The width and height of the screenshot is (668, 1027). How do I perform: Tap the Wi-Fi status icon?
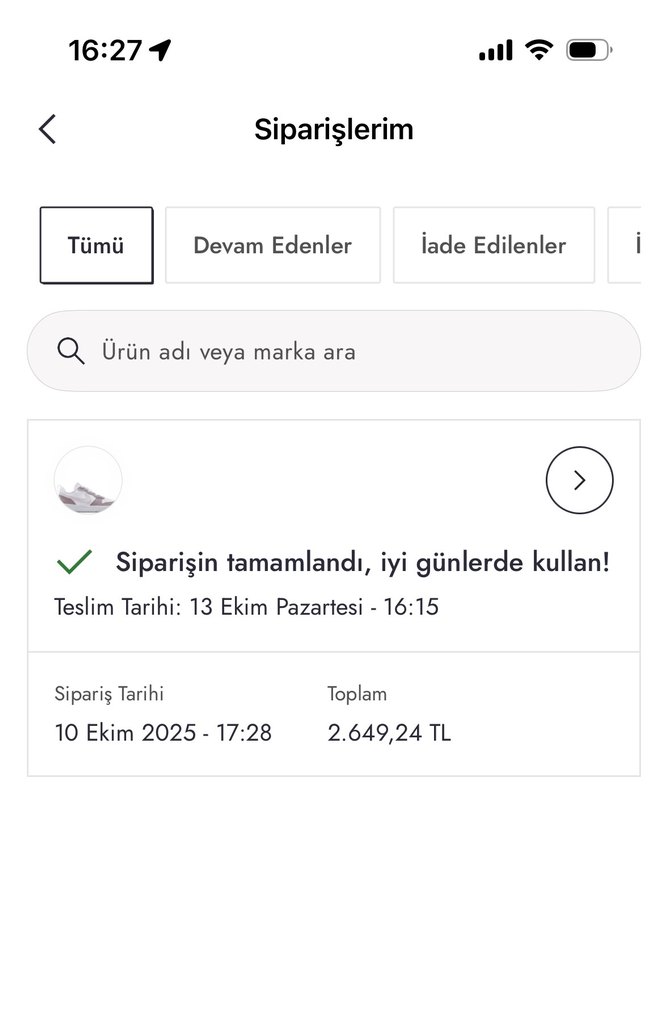click(539, 50)
